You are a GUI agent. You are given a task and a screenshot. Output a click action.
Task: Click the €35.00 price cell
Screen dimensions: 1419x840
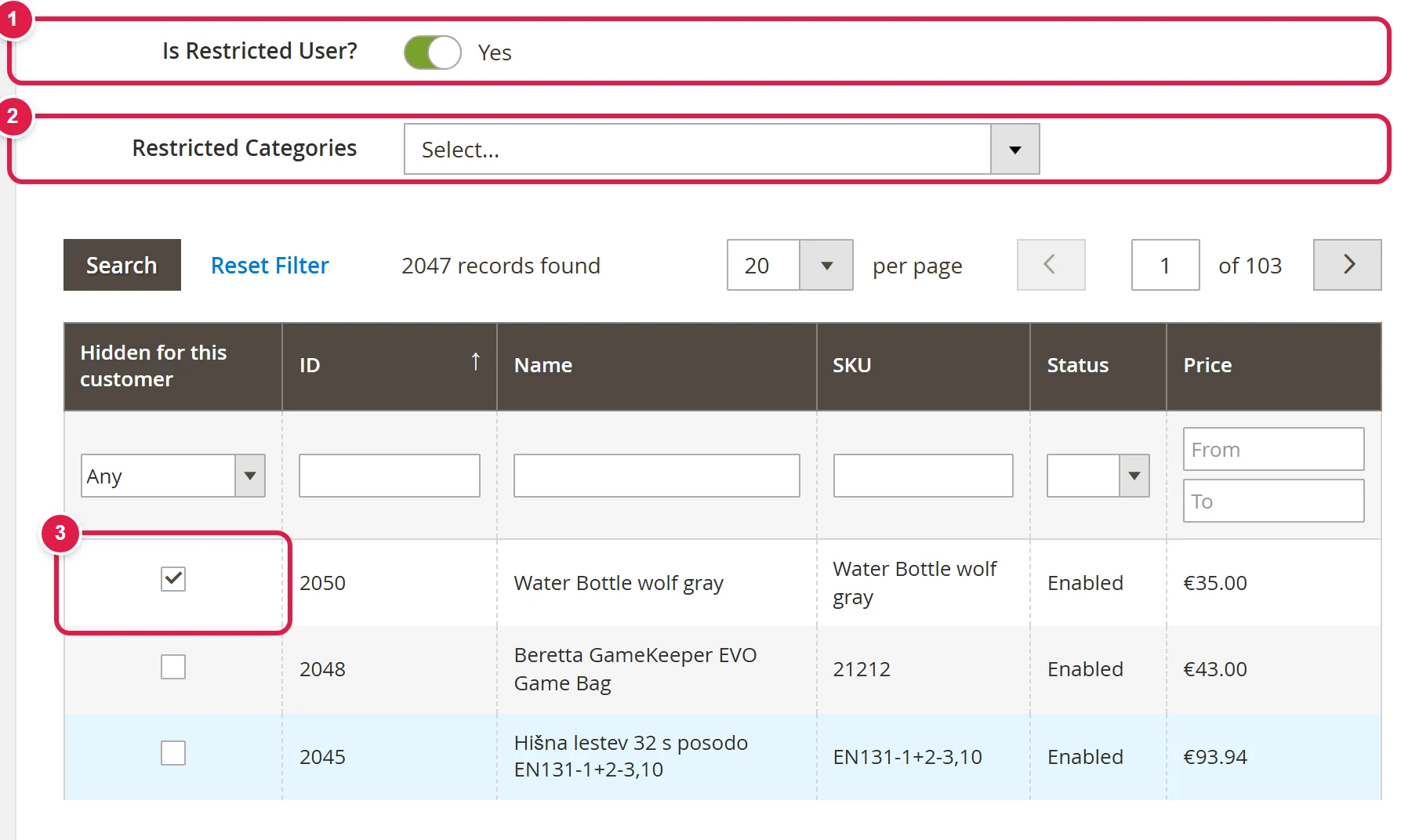pos(1273,583)
